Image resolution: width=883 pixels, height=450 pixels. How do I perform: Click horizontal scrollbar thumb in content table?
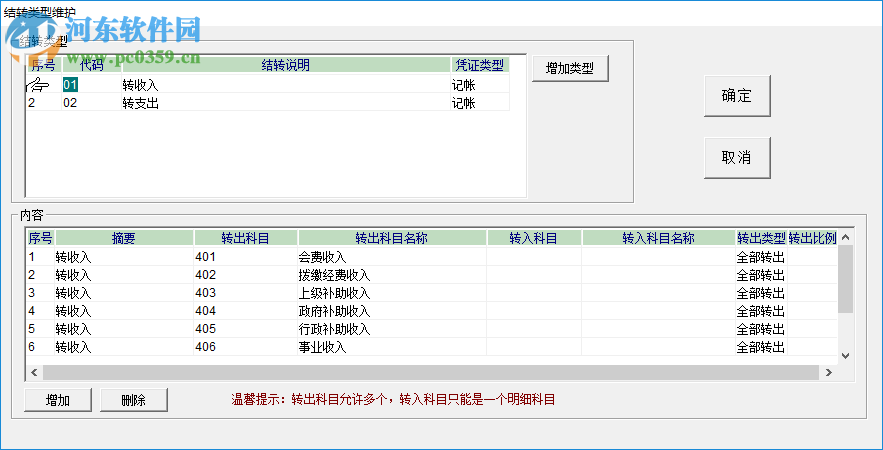tap(431, 372)
